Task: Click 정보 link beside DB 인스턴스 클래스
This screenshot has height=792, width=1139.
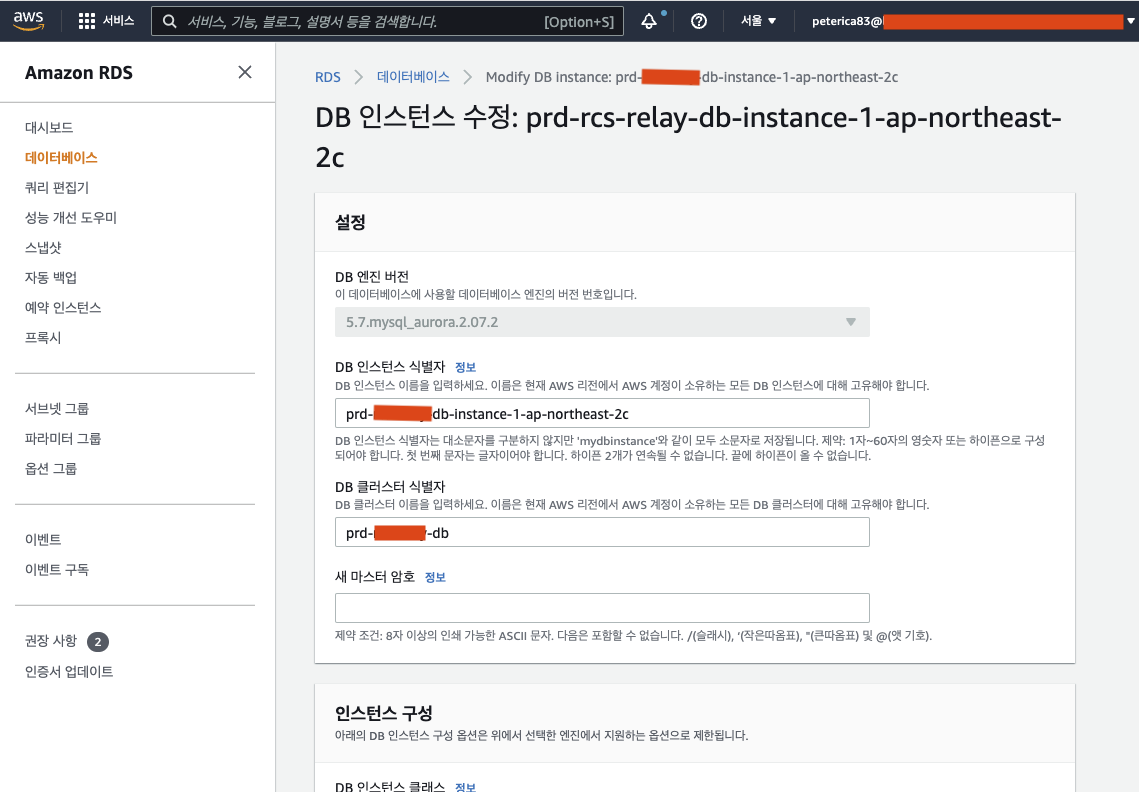Action: point(465,786)
